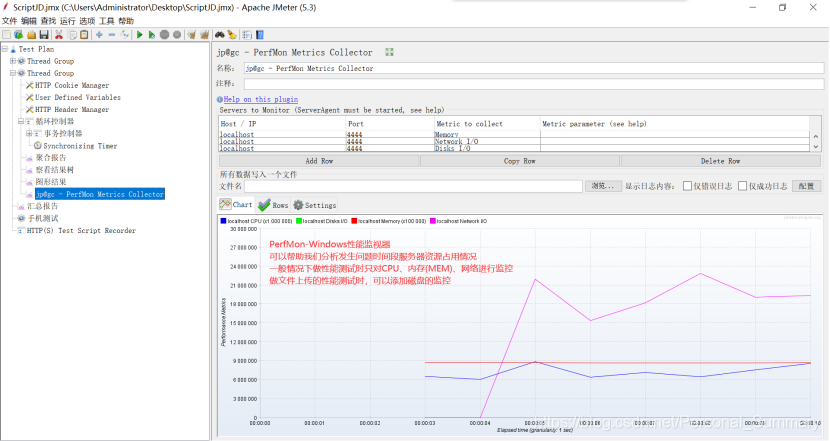Collapse the second Thread Group node
The image size is (830, 441).
pos(13,73)
